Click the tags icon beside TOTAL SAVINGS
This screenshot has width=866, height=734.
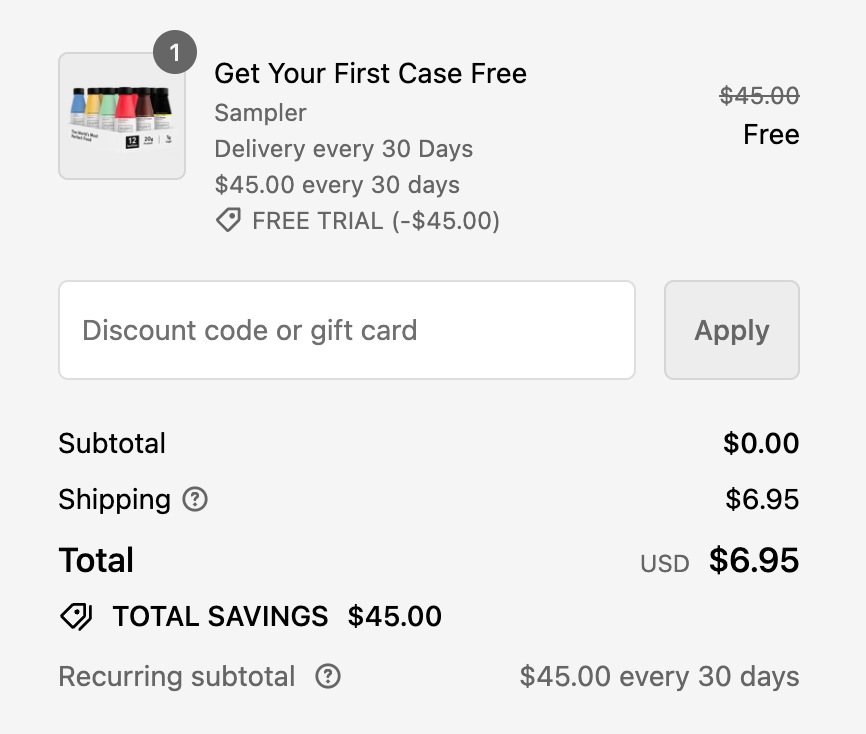coord(76,617)
